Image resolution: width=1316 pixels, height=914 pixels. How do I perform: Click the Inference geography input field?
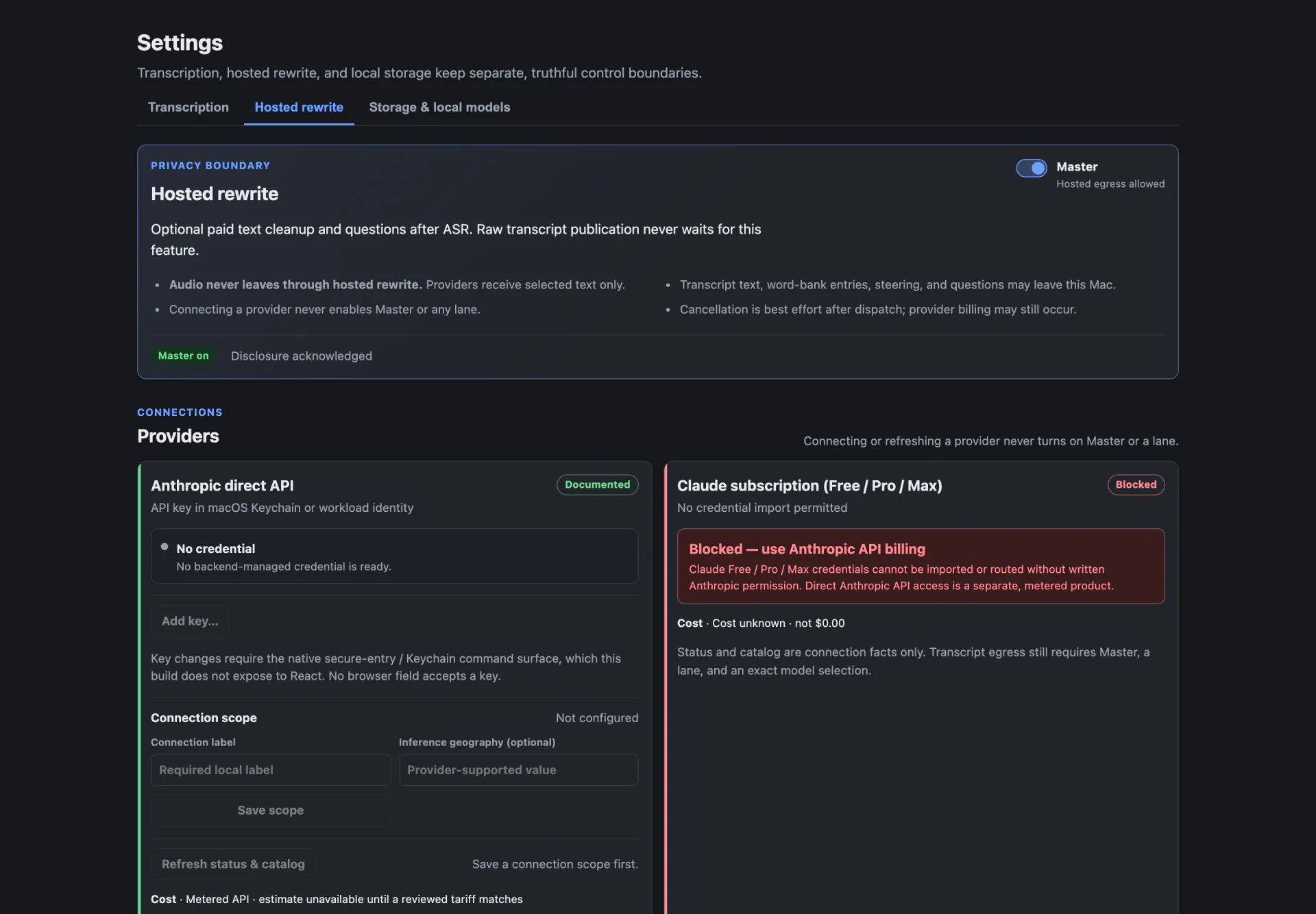(519, 769)
